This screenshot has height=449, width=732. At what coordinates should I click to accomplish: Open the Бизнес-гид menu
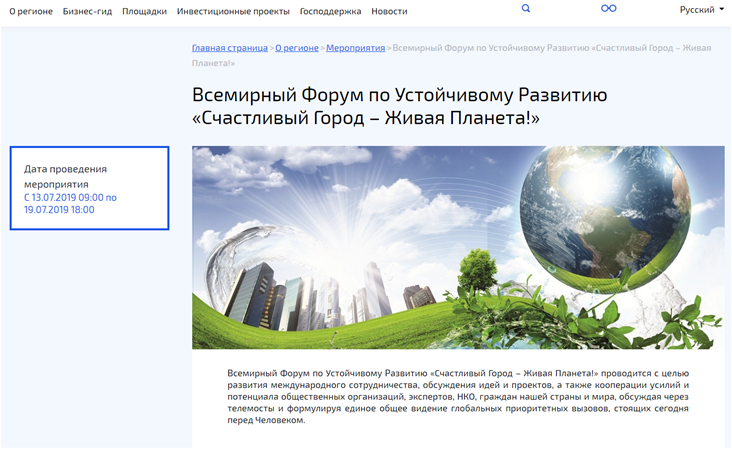87,11
